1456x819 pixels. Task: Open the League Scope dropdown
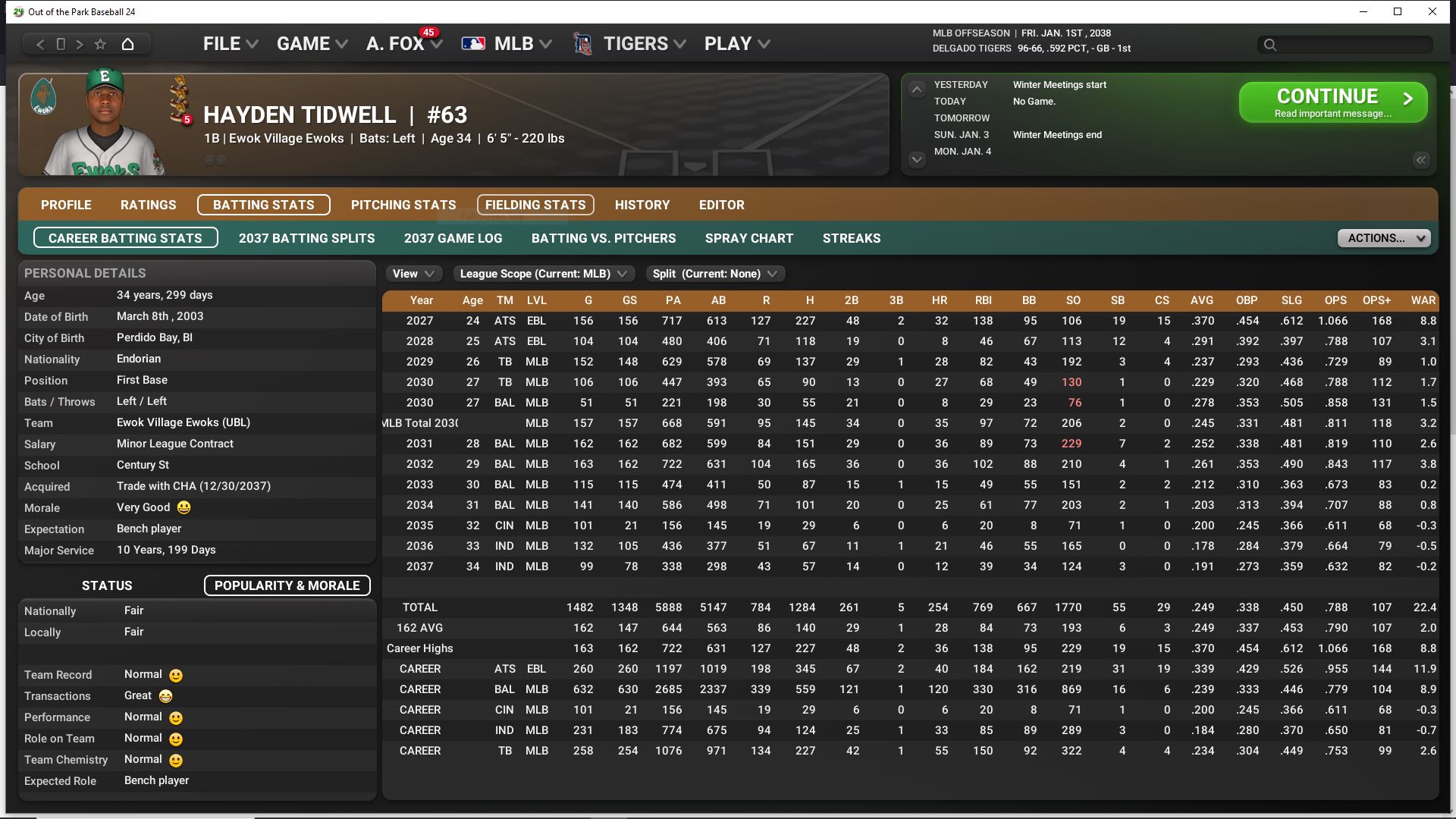[543, 274]
